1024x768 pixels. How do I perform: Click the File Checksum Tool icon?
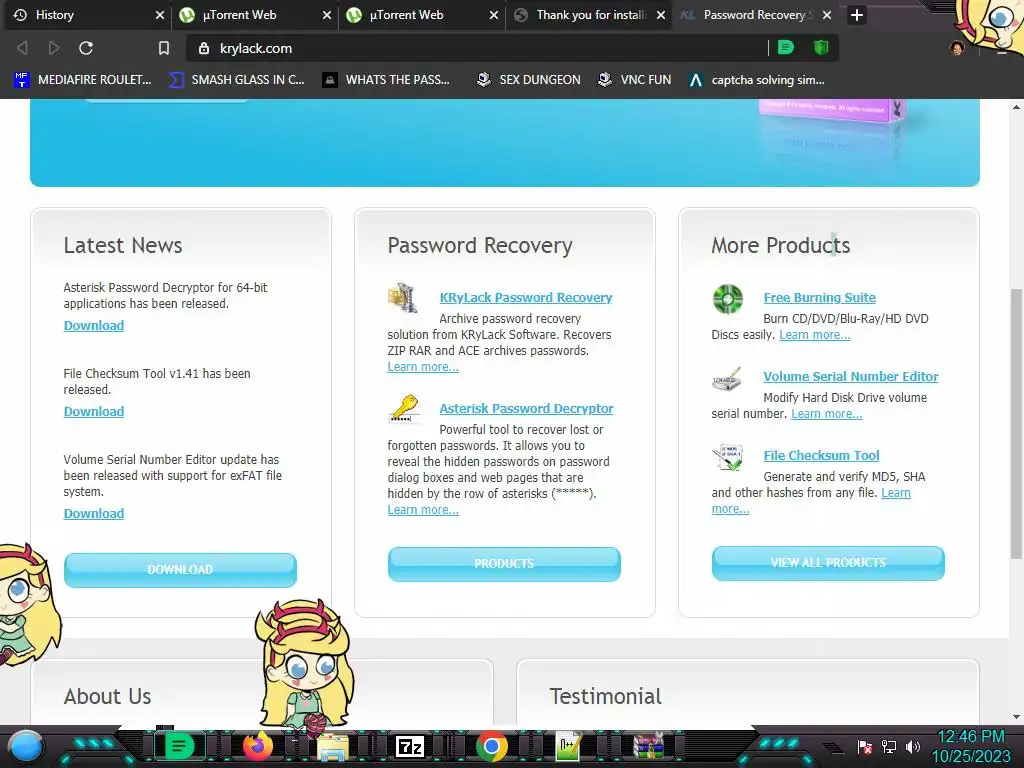click(728, 457)
